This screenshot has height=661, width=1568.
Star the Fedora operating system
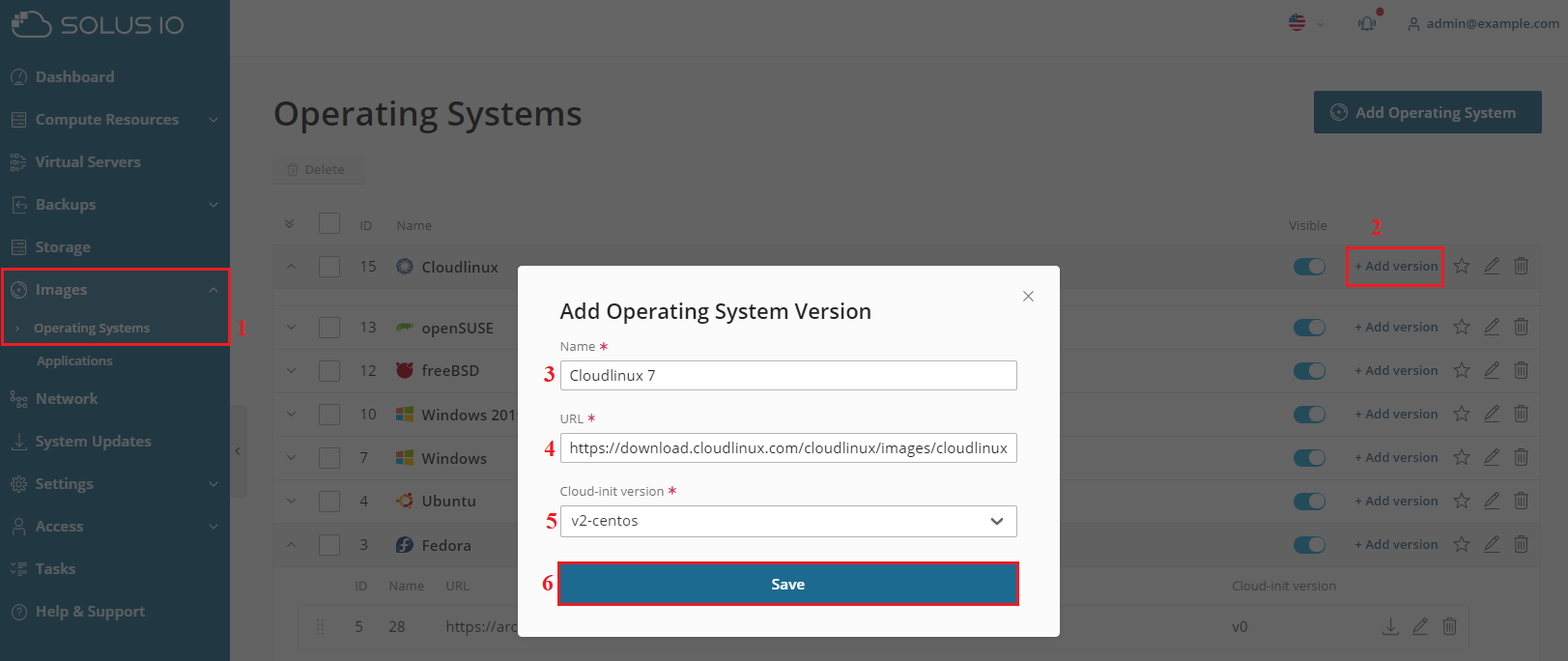[x=1462, y=544]
